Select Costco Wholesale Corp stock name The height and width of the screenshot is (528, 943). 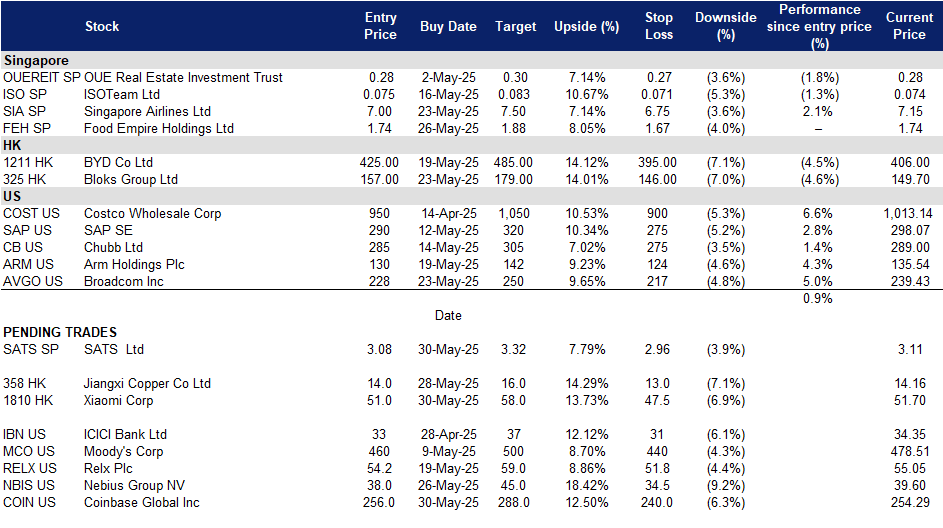[x=152, y=213]
